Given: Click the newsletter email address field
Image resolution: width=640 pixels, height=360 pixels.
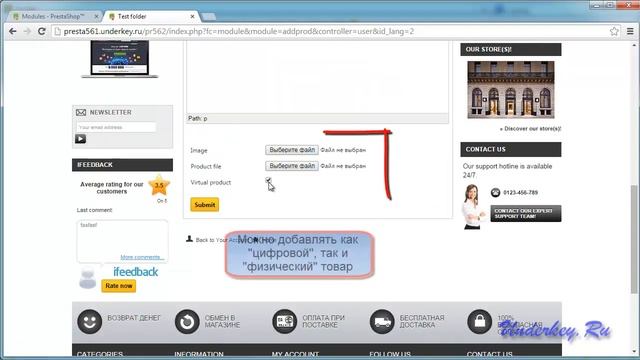Looking at the screenshot, I should click(116, 127).
